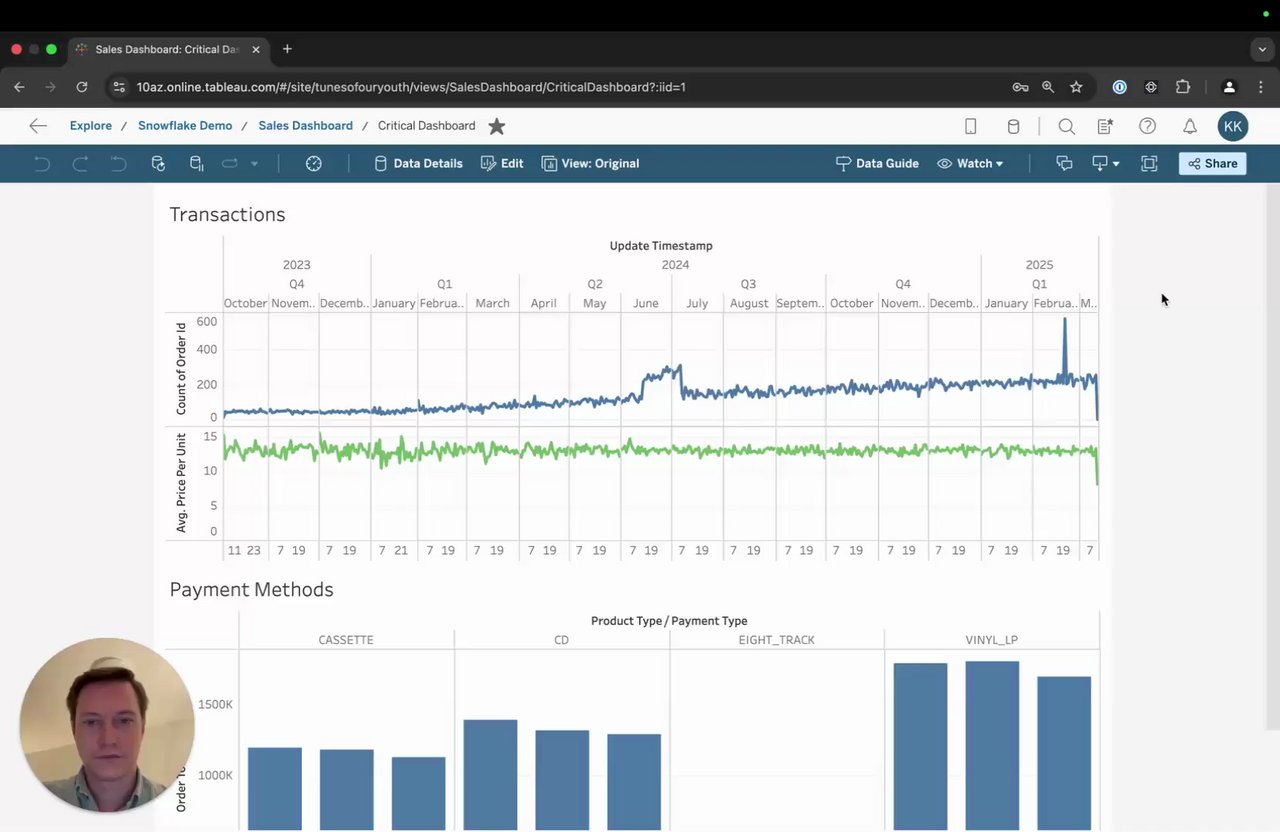Select the Sales Dashboard browser tab
Viewport: 1280px width, 832px height.
click(x=168, y=49)
